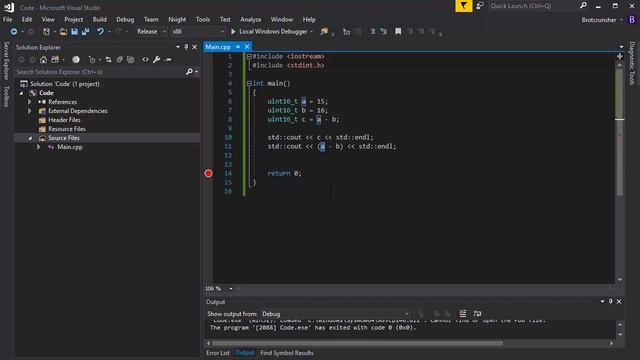Open the Debug menu
Image resolution: width=640 pixels, height=360 pixels.
pos(125,19)
